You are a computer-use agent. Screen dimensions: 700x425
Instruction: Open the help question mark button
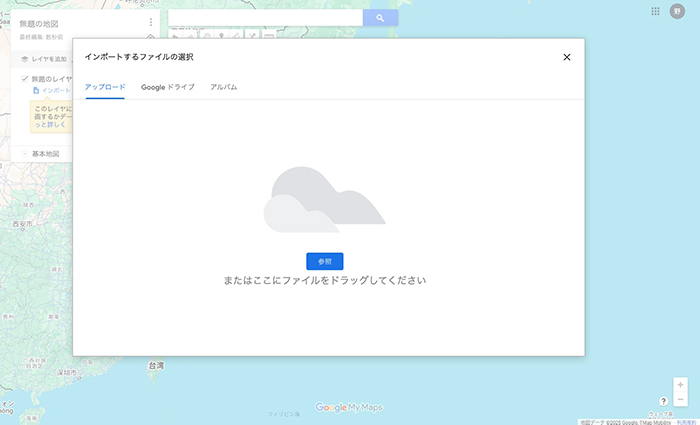663,401
